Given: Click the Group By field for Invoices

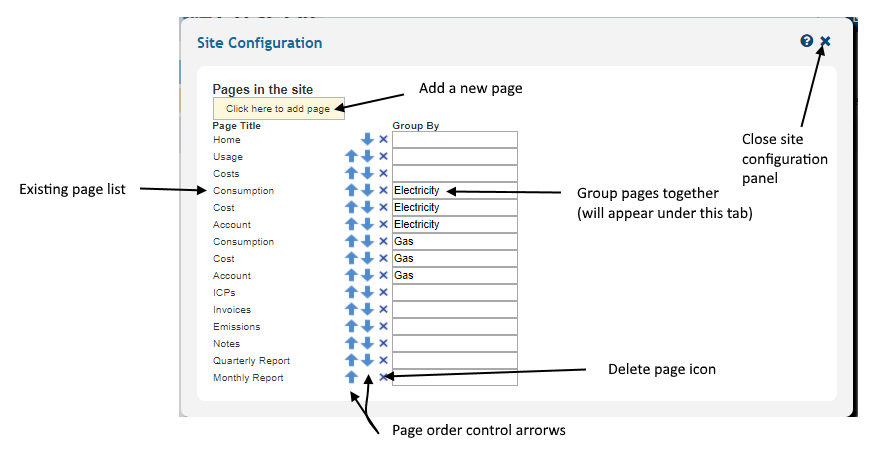Looking at the screenshot, I should [454, 310].
